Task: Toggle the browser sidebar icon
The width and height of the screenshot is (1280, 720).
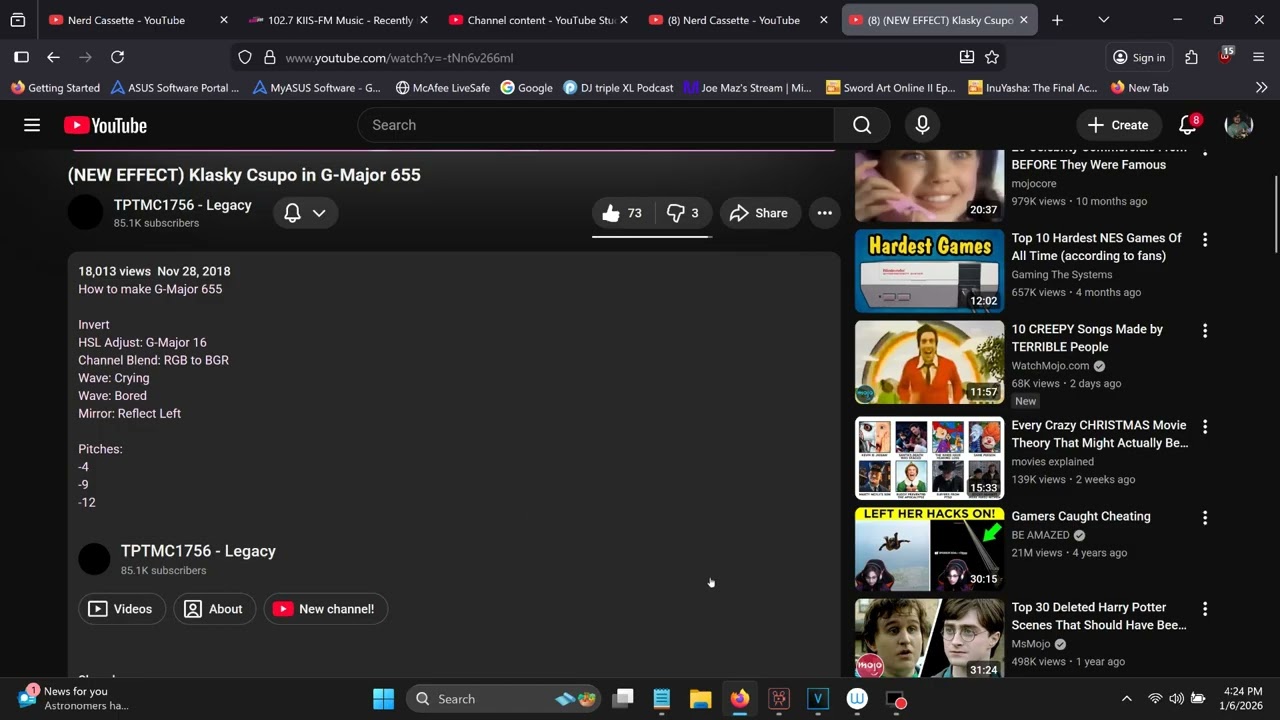Action: pyautogui.click(x=21, y=58)
